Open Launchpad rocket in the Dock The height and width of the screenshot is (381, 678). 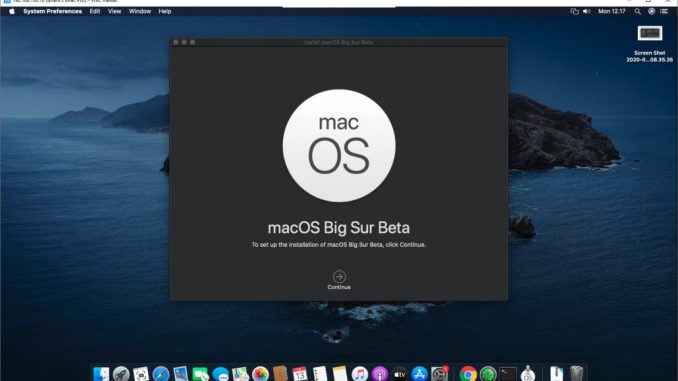pos(121,374)
